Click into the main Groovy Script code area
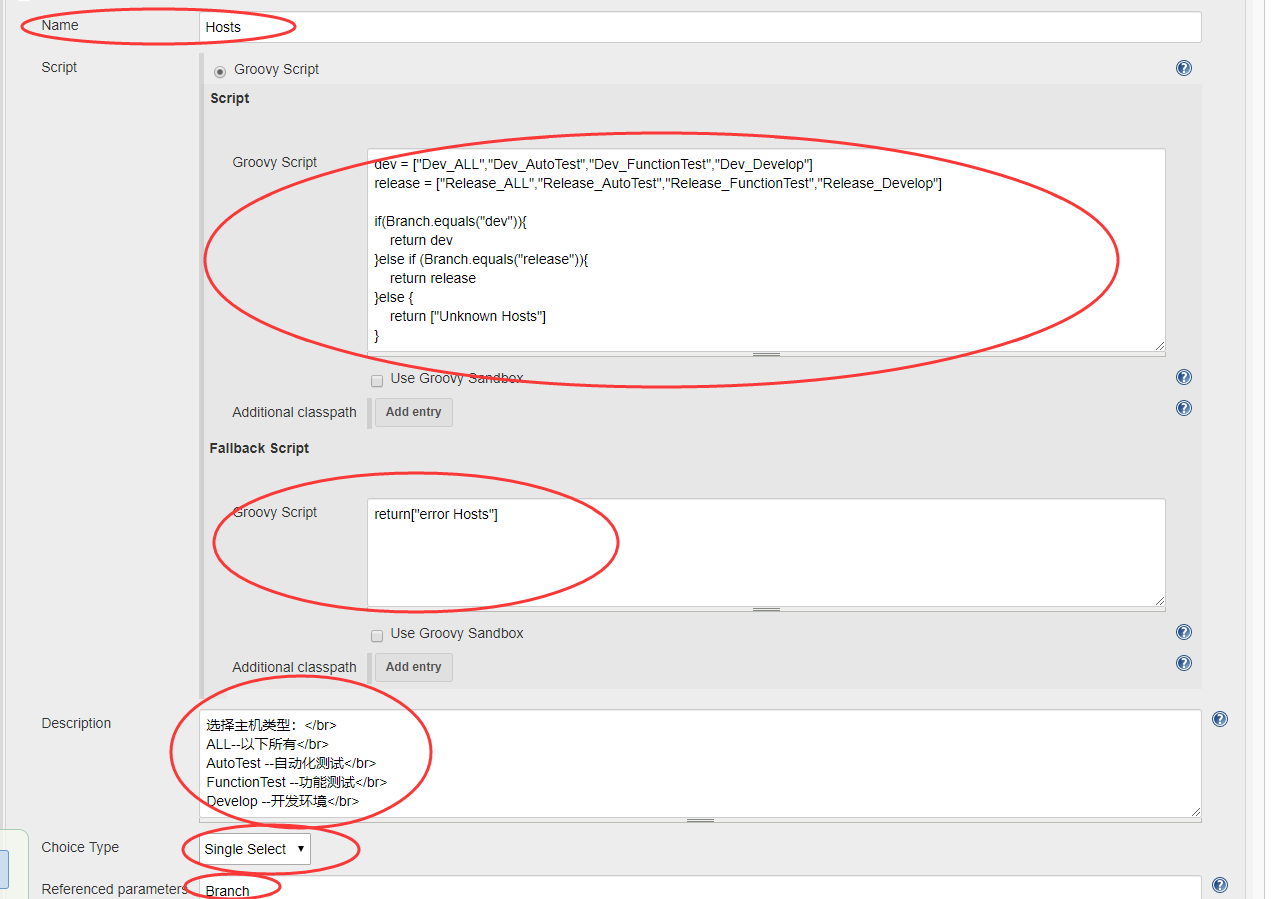The width and height of the screenshot is (1271, 899). pos(766,250)
